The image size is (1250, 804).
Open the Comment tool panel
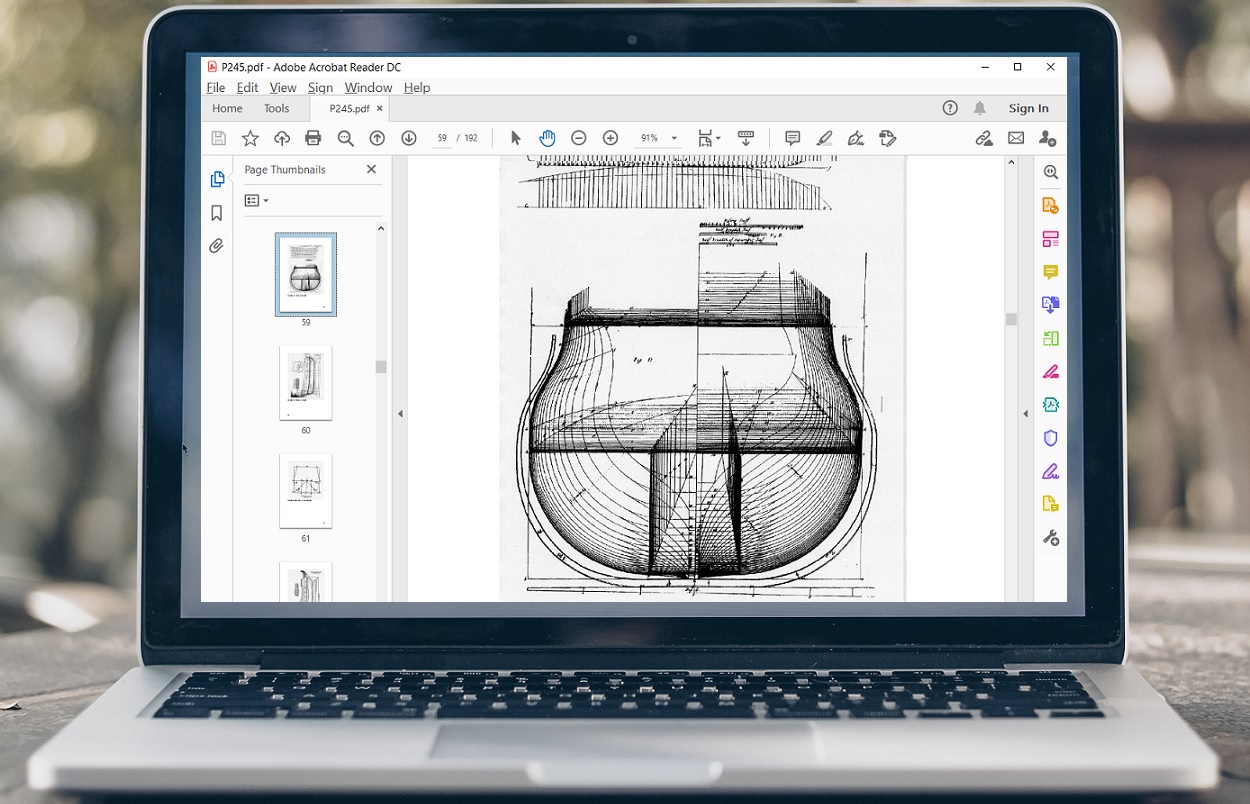pyautogui.click(x=1050, y=271)
